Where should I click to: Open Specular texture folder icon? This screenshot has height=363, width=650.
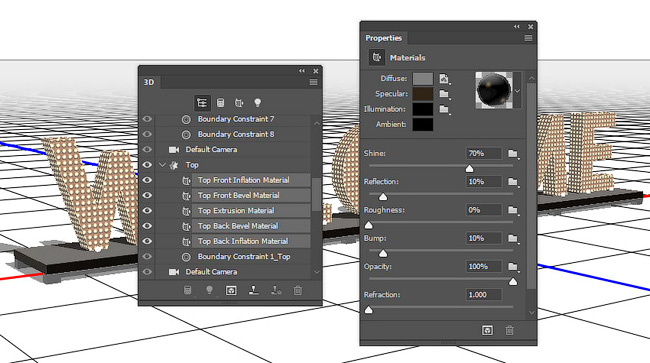click(x=444, y=94)
